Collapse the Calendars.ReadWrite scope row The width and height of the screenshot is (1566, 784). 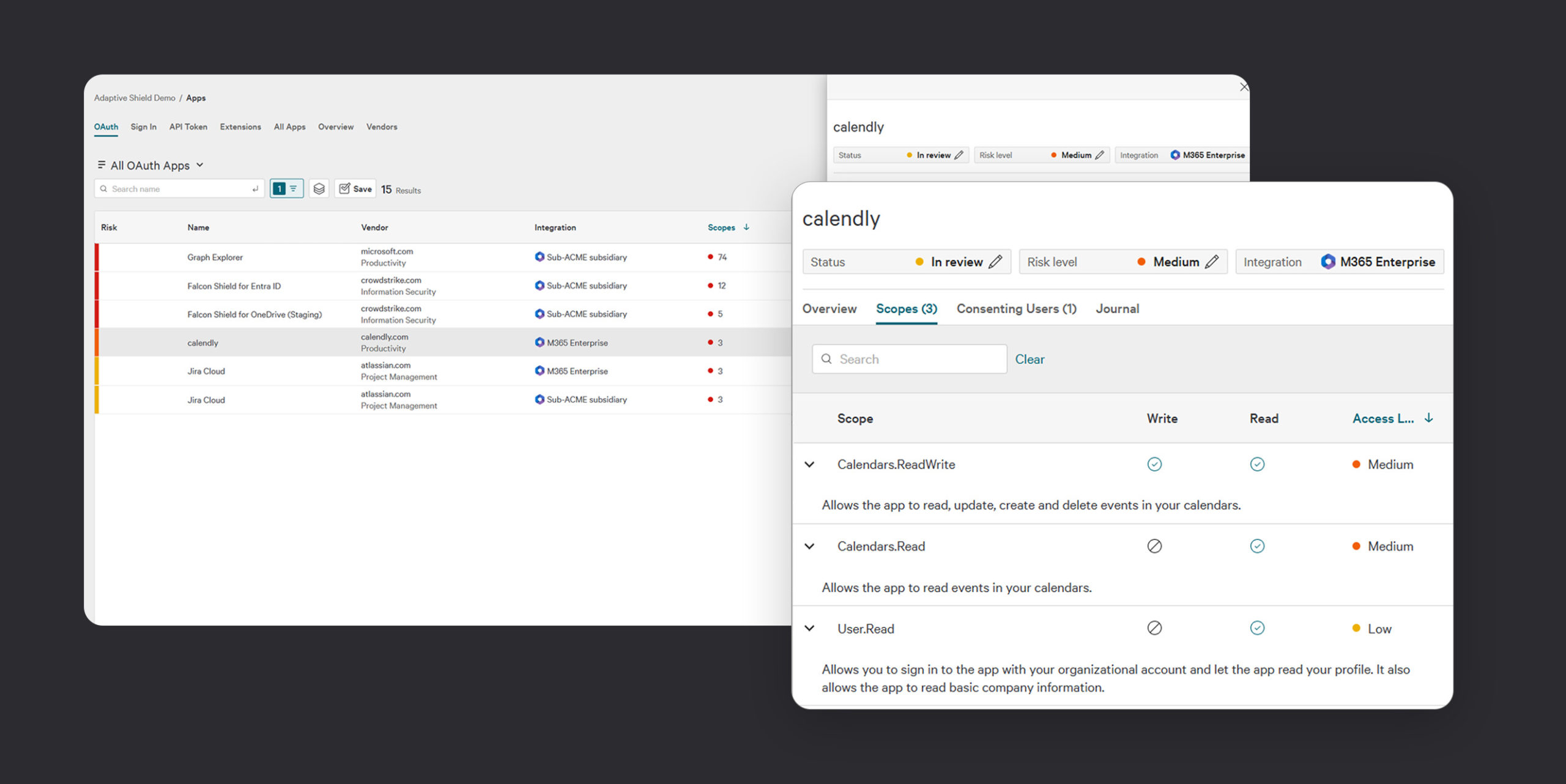point(809,464)
